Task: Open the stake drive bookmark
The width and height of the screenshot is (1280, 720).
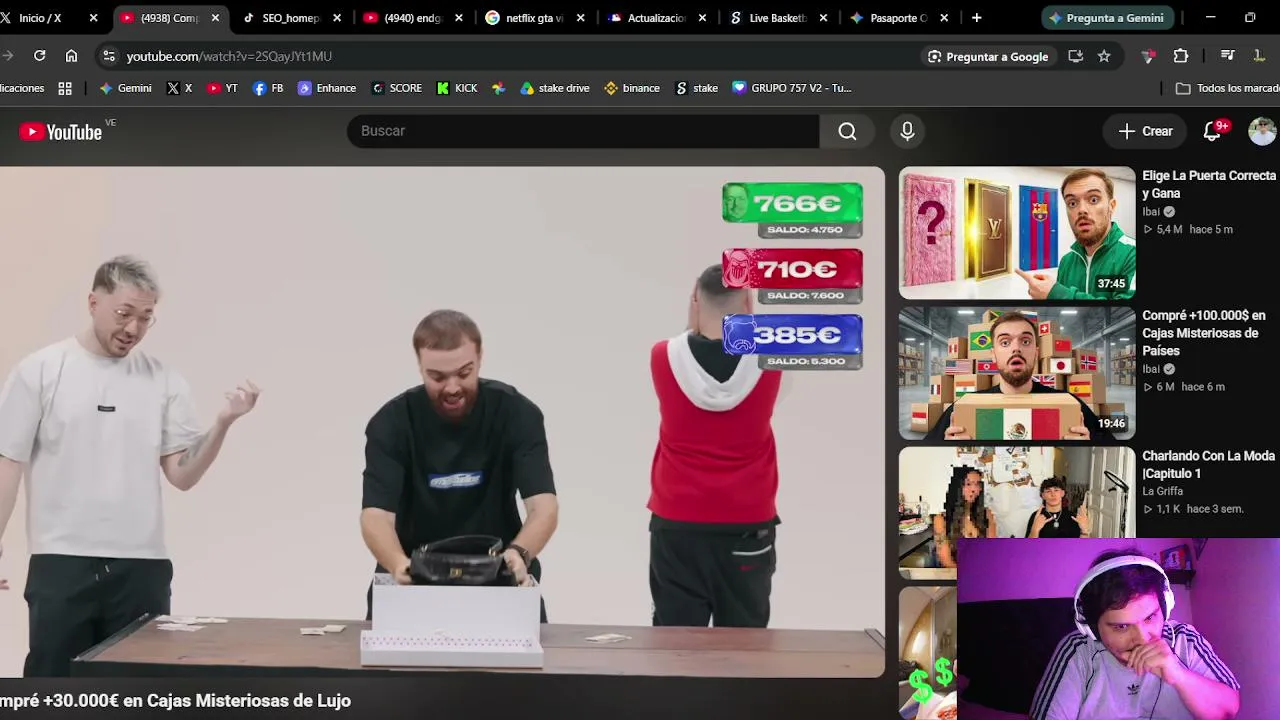Action: 555,88
